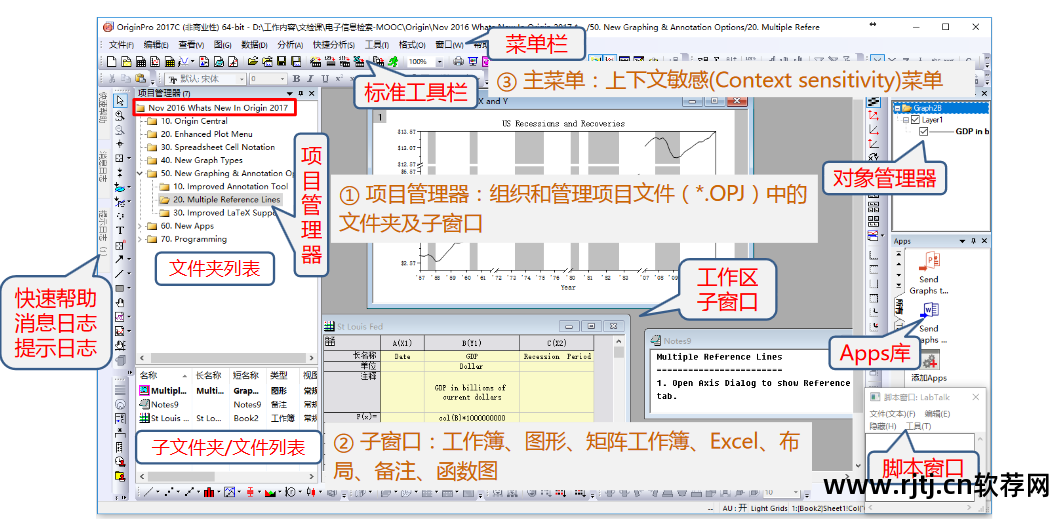Expand the 60. New Apps folder
The image size is (1059, 531).
[x=140, y=226]
